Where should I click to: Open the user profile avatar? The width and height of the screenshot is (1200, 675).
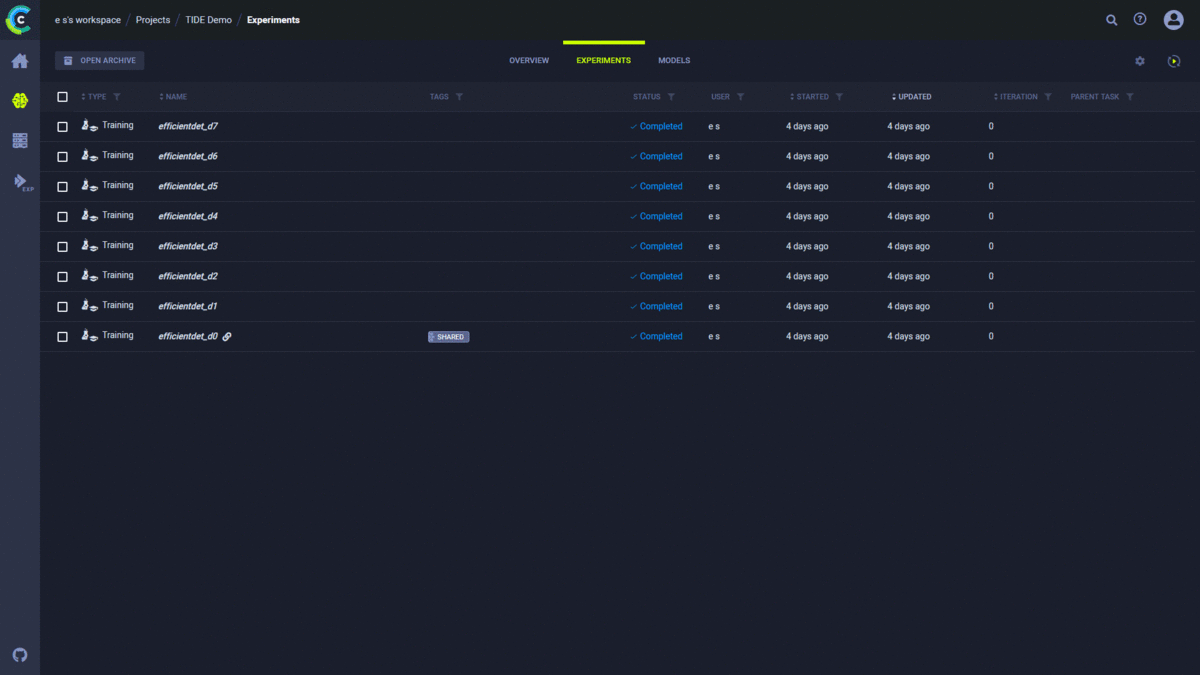click(x=1173, y=20)
